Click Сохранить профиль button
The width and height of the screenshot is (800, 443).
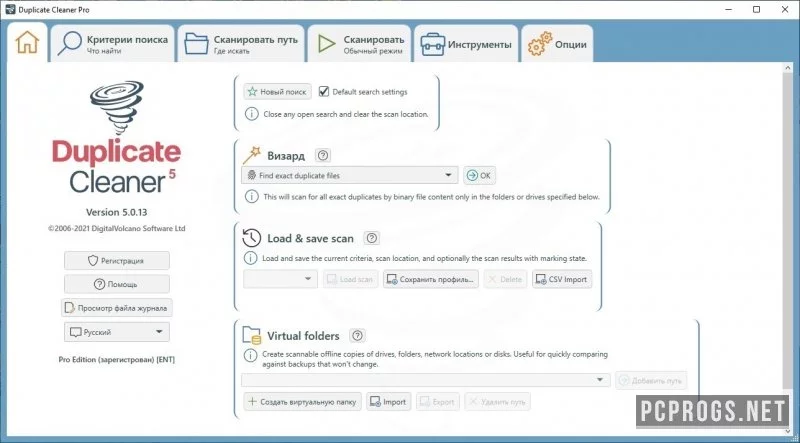pyautogui.click(x=431, y=279)
